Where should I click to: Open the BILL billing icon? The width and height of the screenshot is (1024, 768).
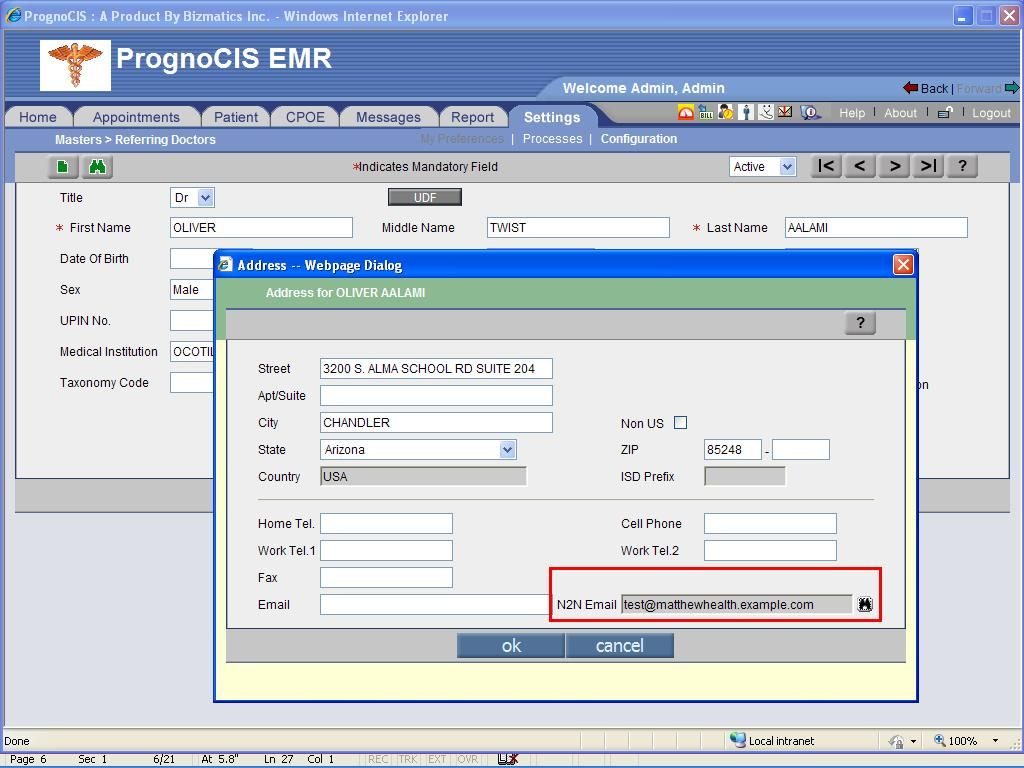(706, 112)
